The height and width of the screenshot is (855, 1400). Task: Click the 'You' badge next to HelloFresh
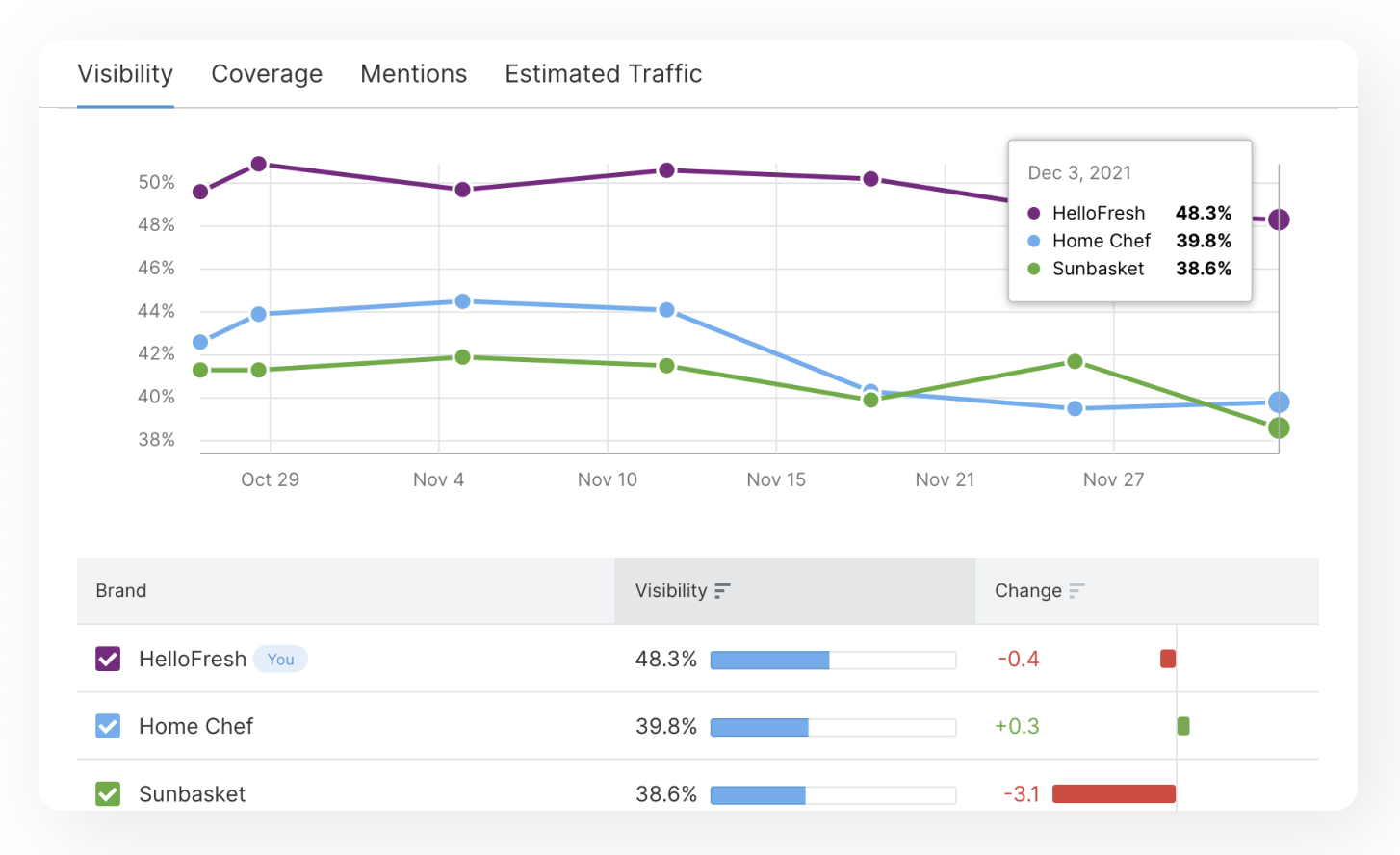(x=280, y=660)
